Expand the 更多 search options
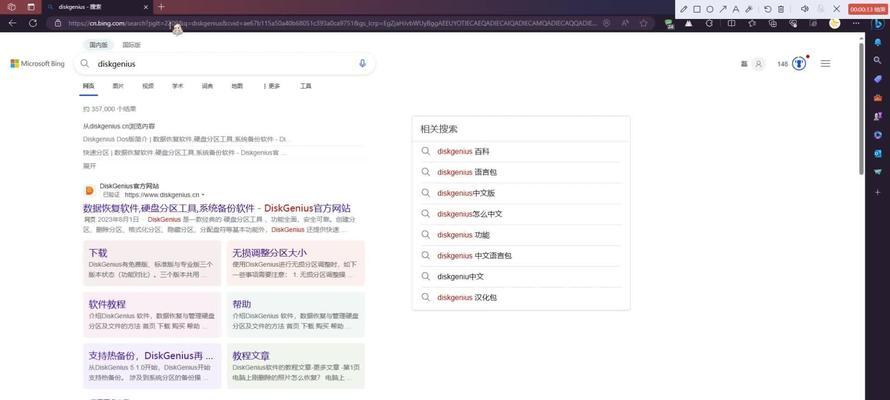The image size is (890, 400). [x=272, y=86]
